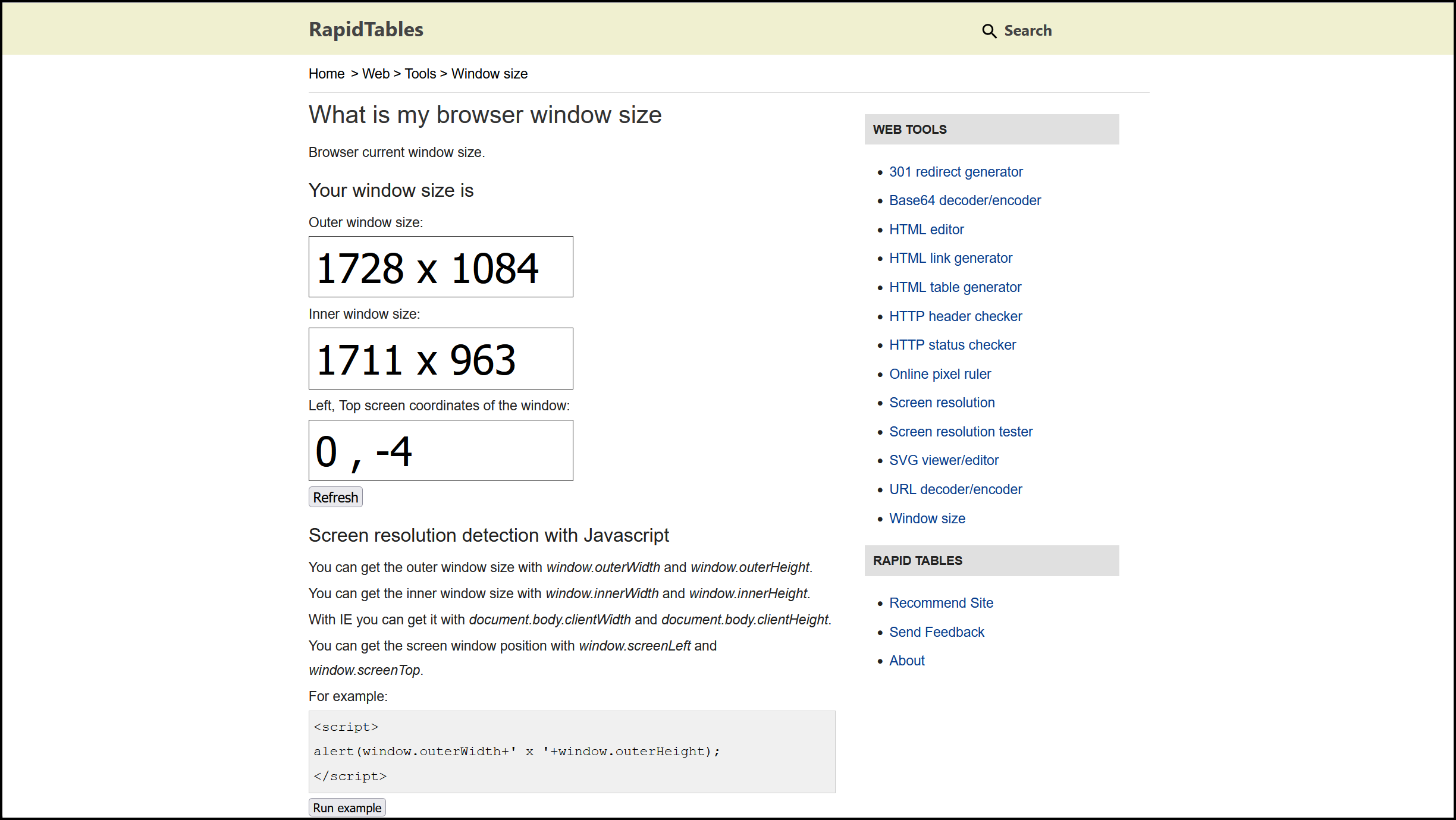Viewport: 1456px width, 820px height.
Task: Click the Search text in header
Action: tap(1028, 30)
